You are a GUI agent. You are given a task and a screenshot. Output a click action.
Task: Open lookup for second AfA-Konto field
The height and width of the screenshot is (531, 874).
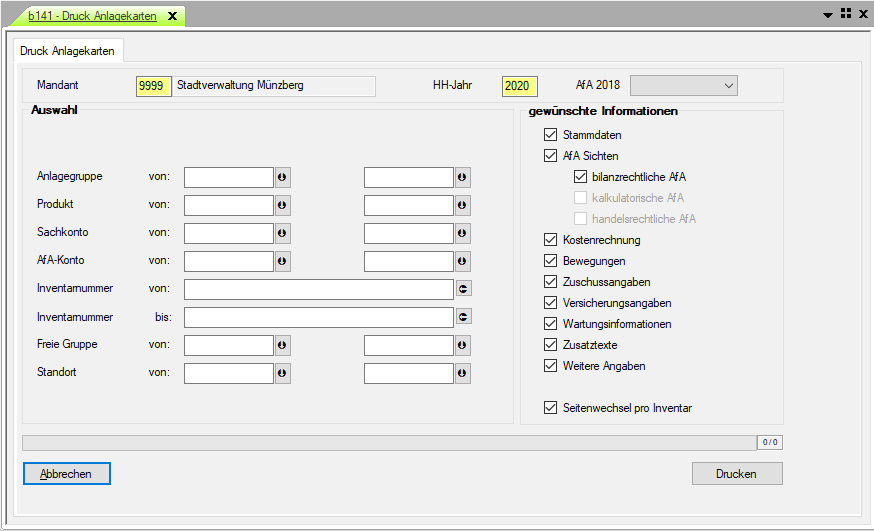462,261
